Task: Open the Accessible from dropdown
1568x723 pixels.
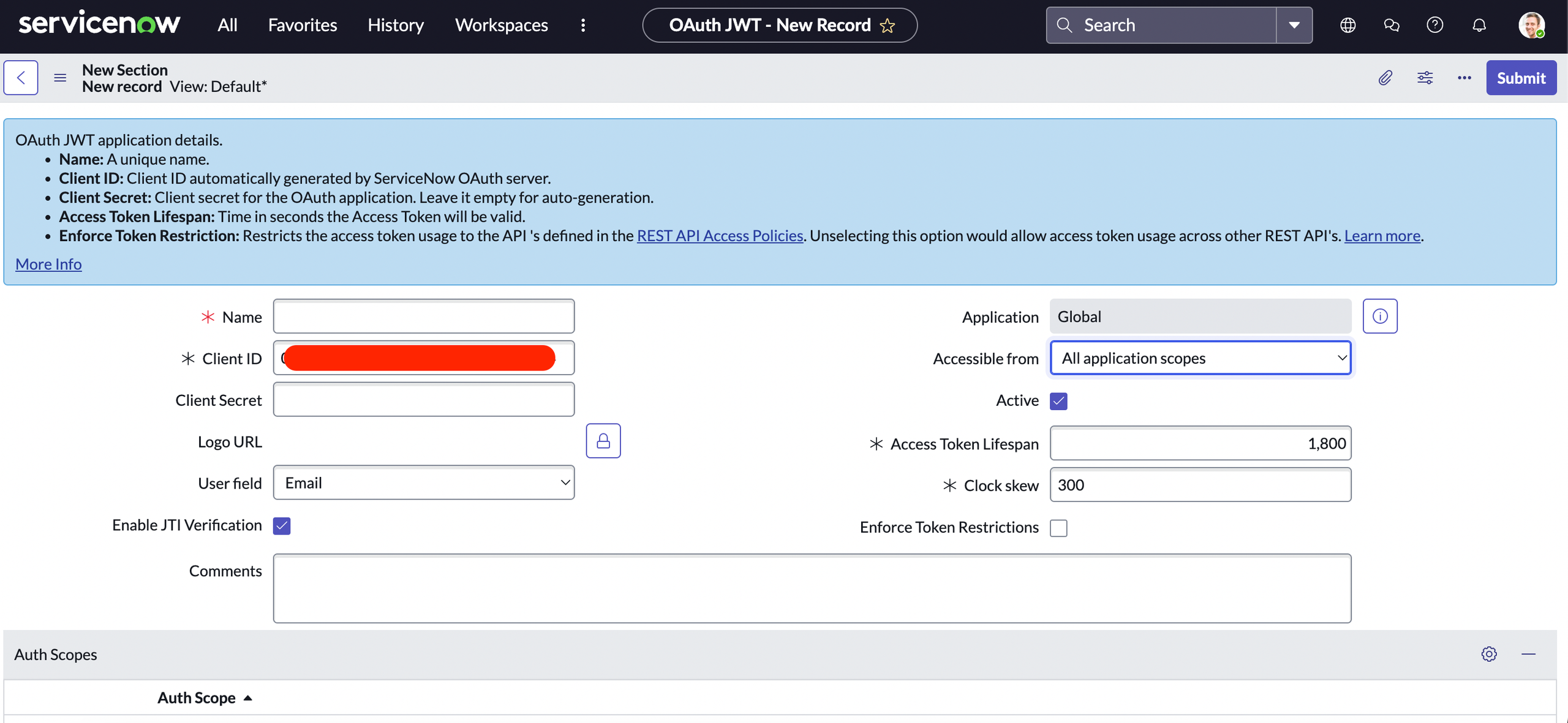Action: click(x=1200, y=358)
